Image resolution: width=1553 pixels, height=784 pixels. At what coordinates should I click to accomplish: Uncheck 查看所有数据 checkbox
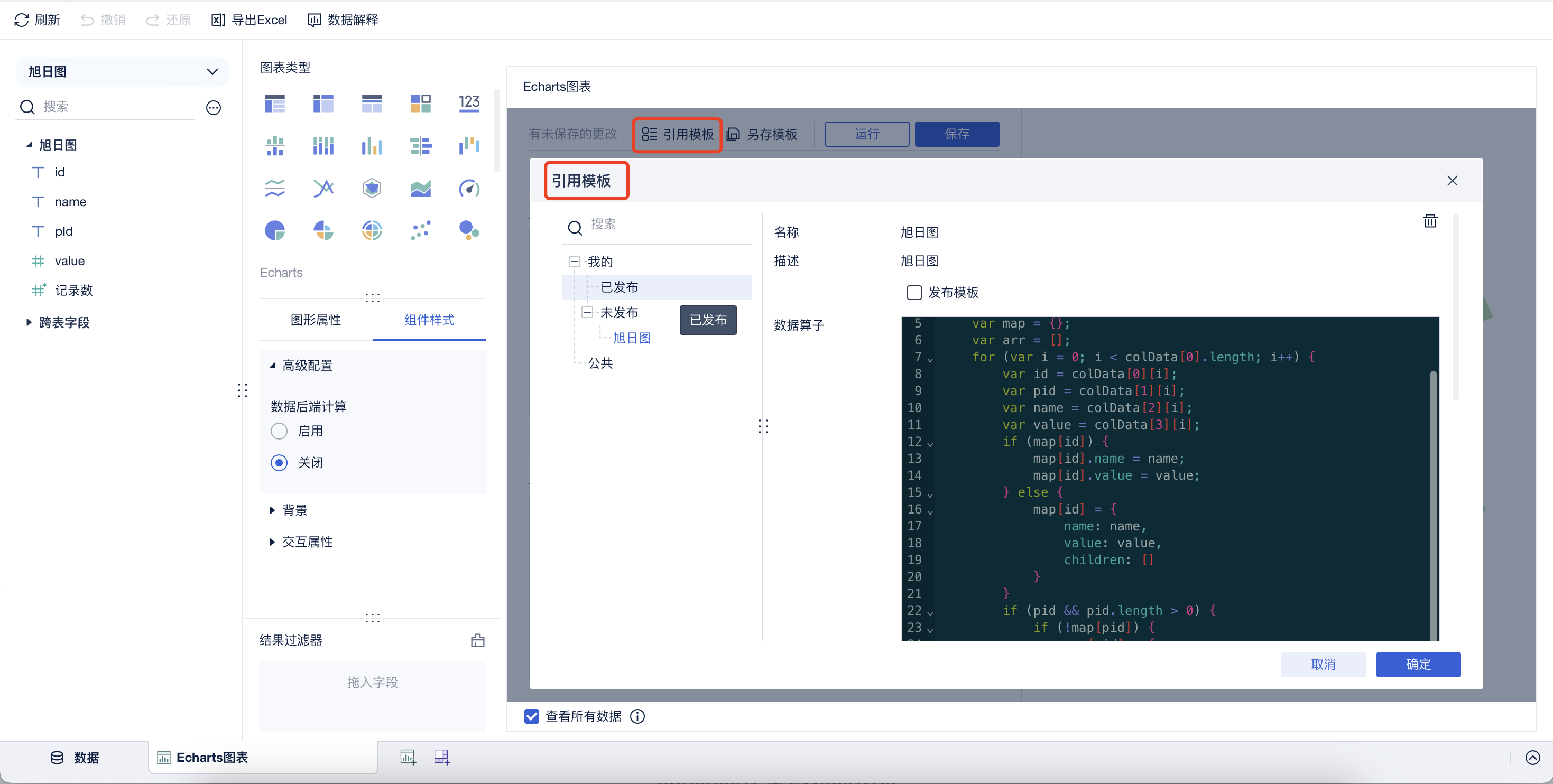pos(531,716)
